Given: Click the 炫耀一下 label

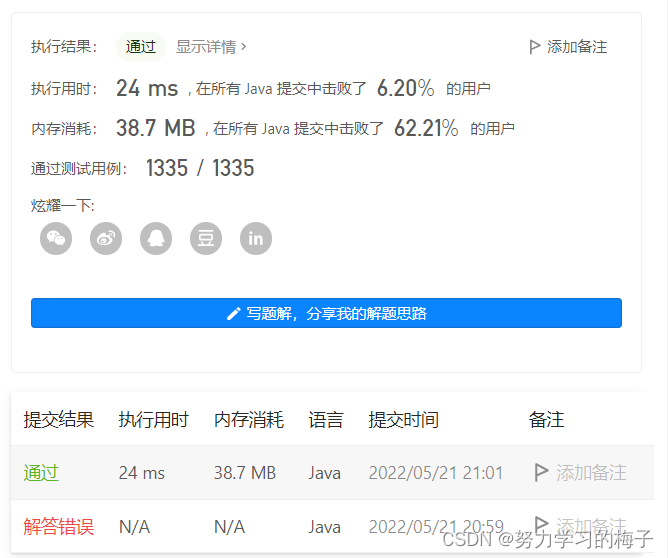Looking at the screenshot, I should [63, 206].
